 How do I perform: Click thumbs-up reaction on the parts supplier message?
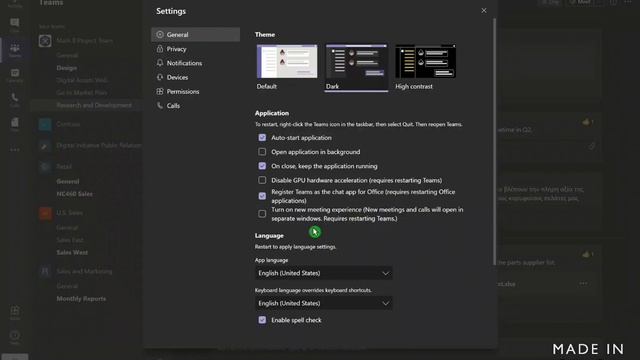587,254
